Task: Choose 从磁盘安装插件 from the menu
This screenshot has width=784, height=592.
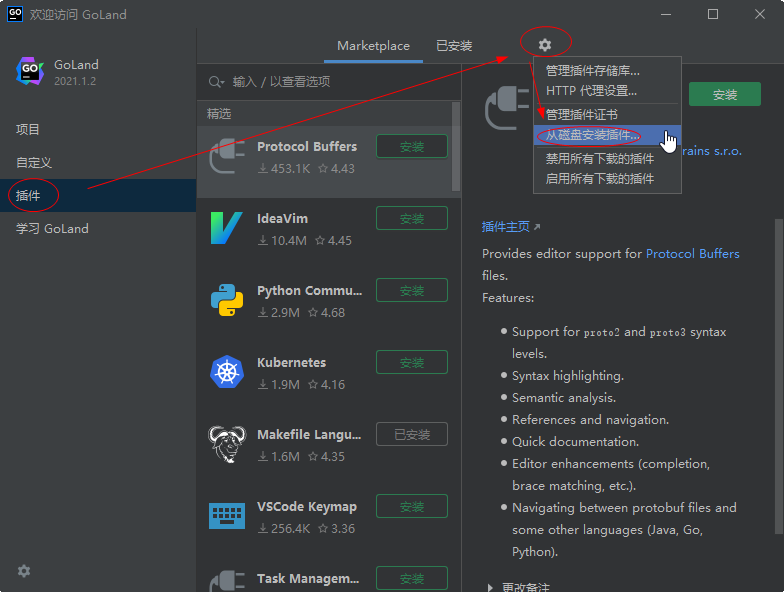Action: pyautogui.click(x=593, y=135)
